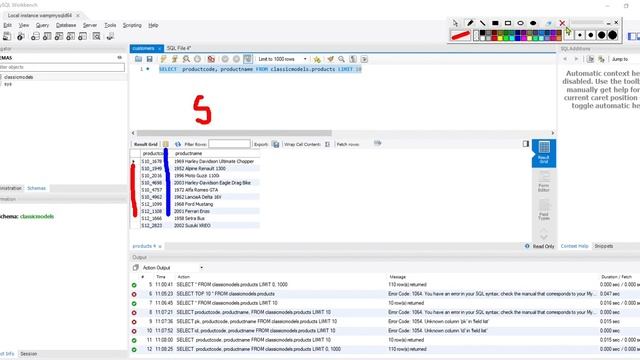Toggle the auto-commit mode button
The width and height of the screenshot is (640, 360).
click(248, 59)
